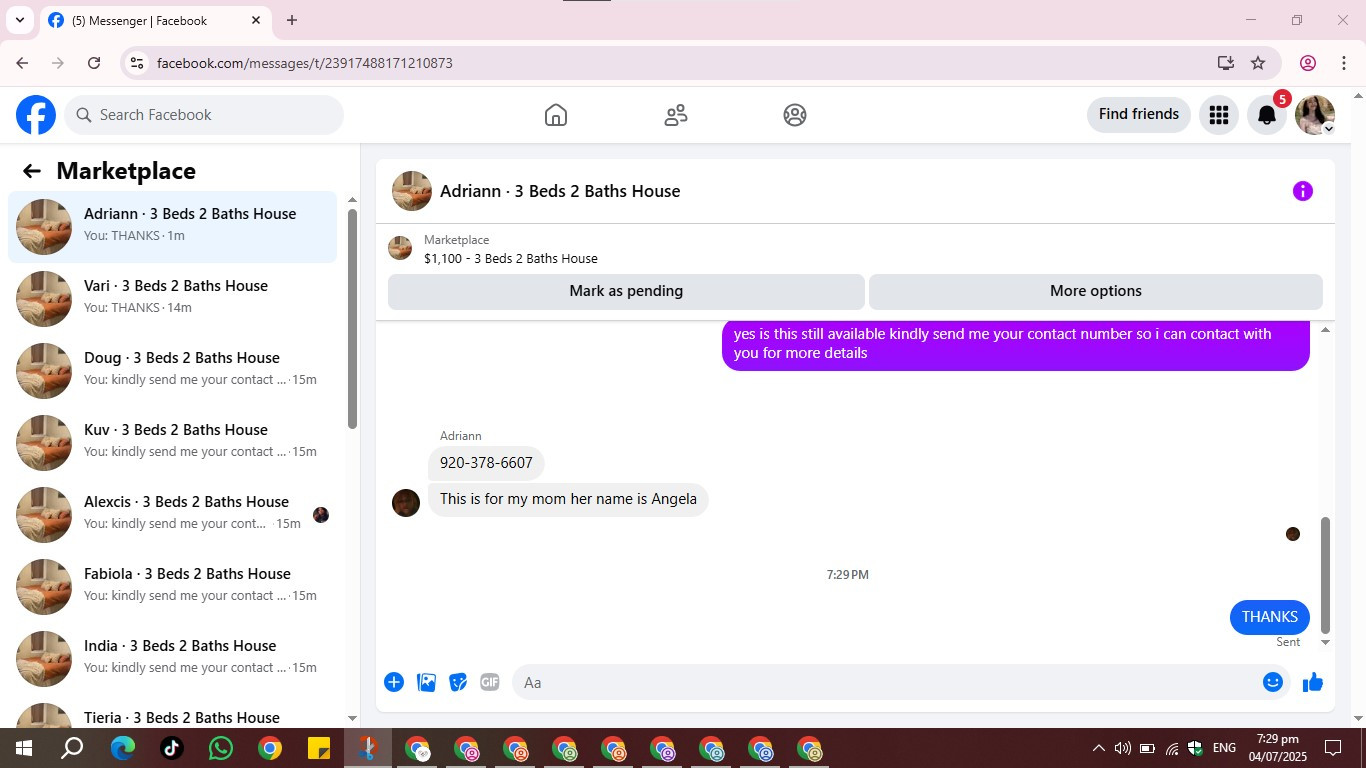Go back using the Marketplace arrow
This screenshot has height=768, width=1366.
coord(32,171)
